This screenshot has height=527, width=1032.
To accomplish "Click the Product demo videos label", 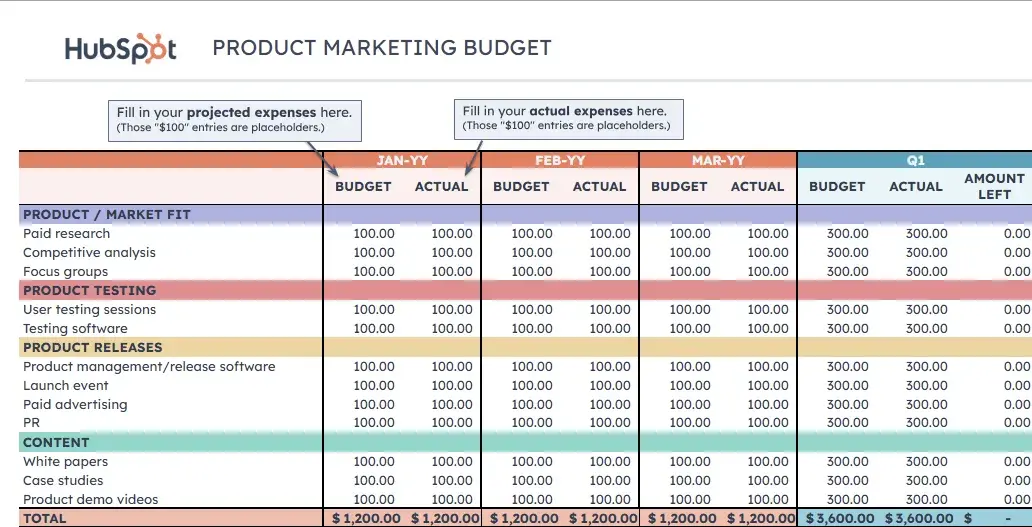I will (90, 499).
